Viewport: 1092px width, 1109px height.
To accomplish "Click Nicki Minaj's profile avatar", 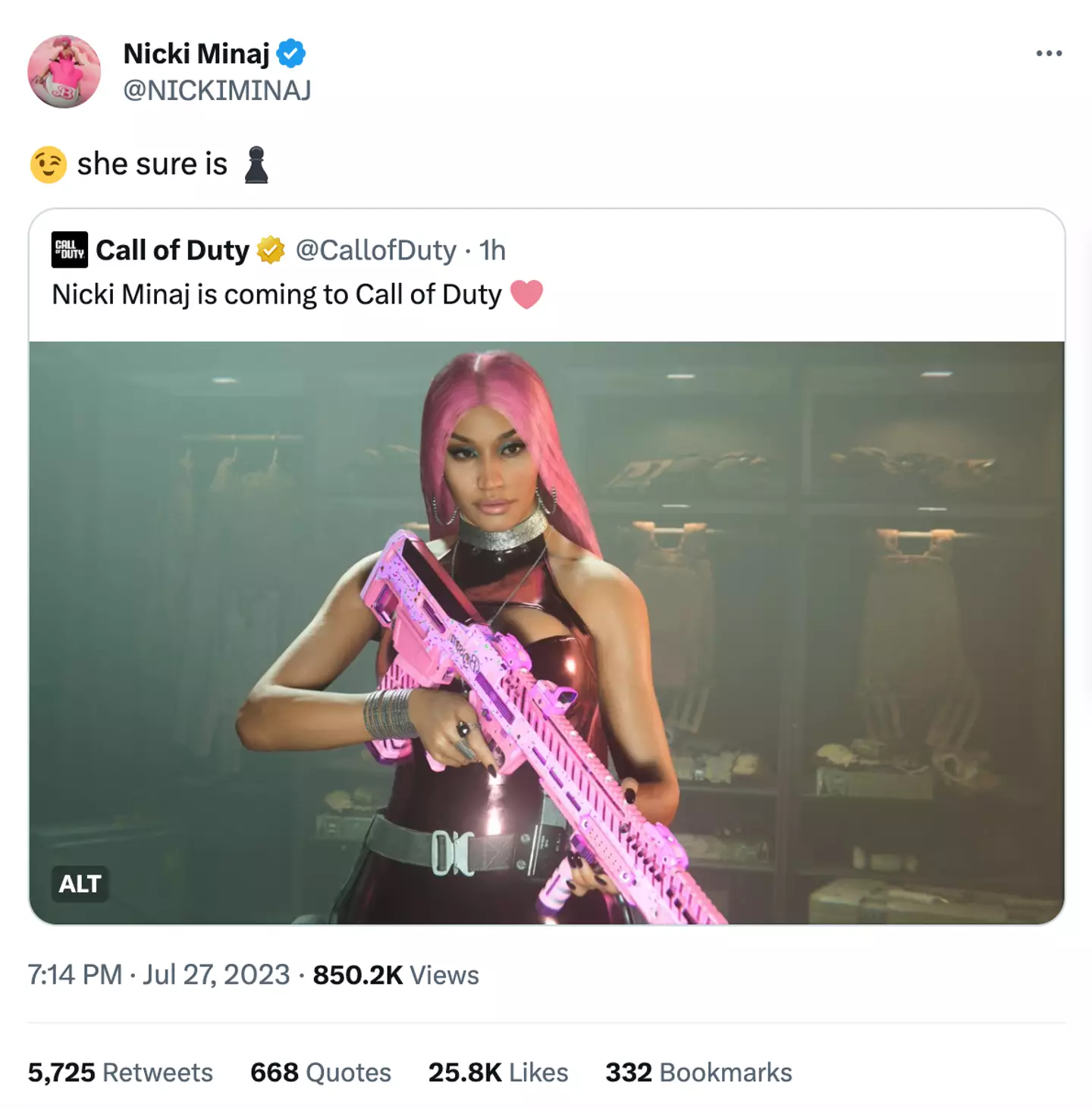I will (64, 71).
